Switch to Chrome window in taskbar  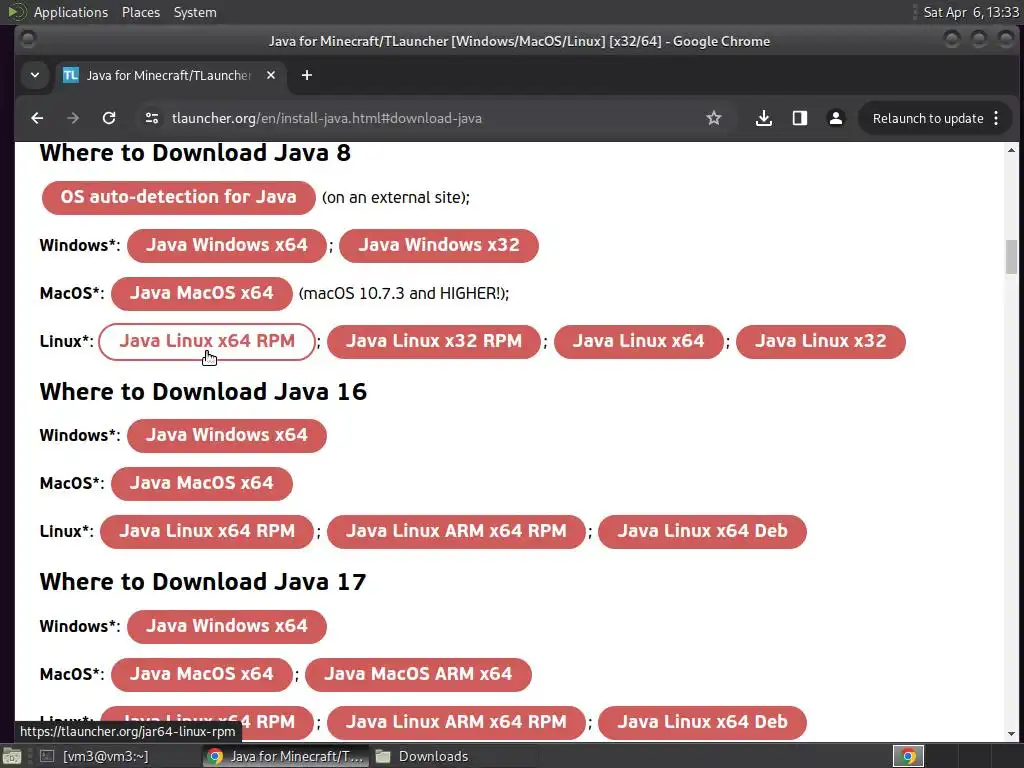pyautogui.click(x=285, y=756)
